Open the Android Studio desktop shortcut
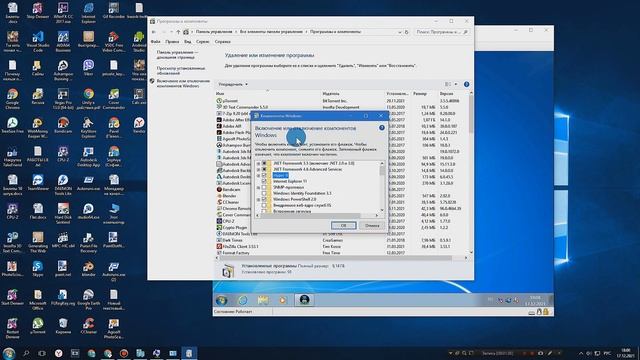640x360 pixels. click(139, 41)
